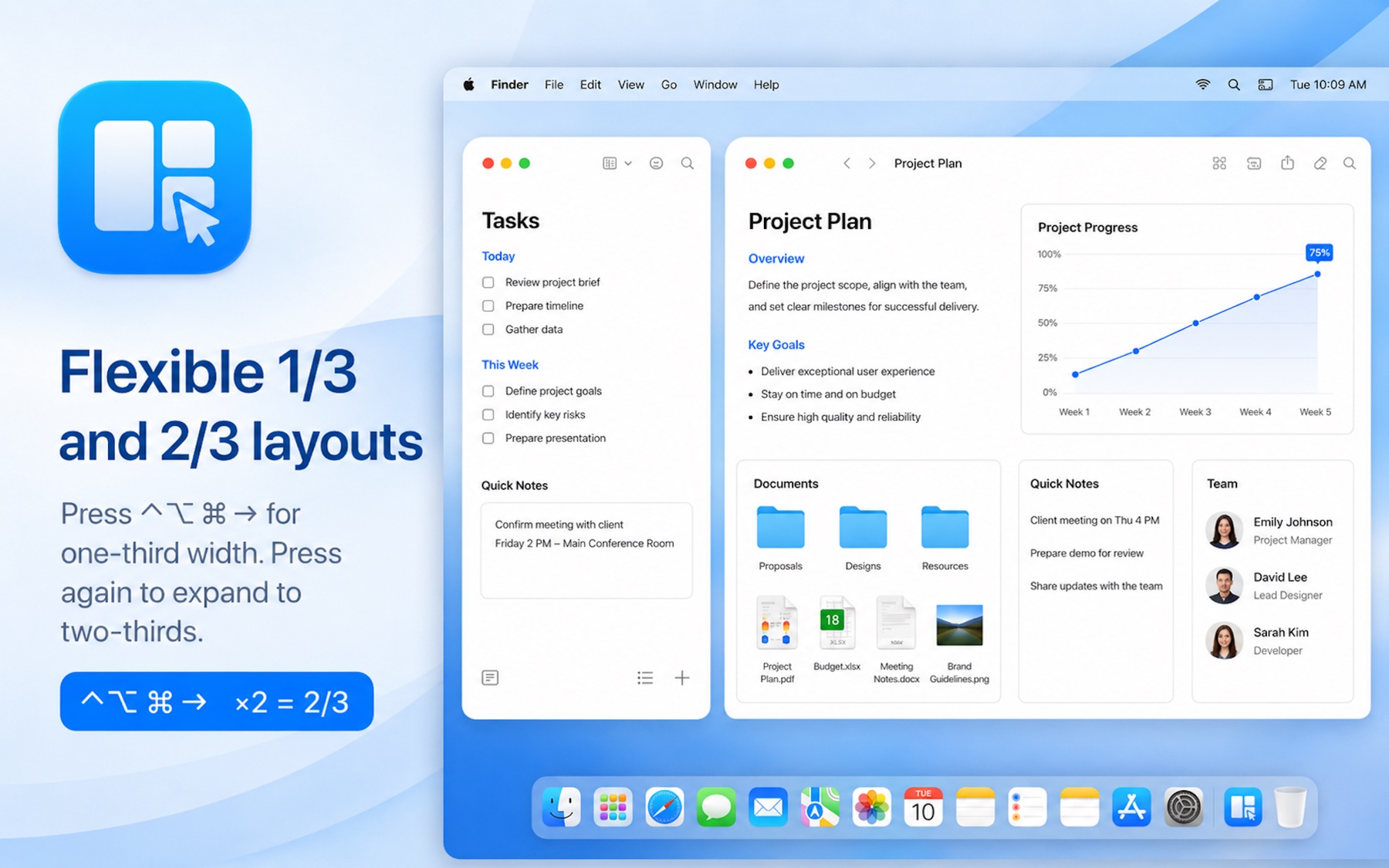Open the Help menu

[x=766, y=85]
